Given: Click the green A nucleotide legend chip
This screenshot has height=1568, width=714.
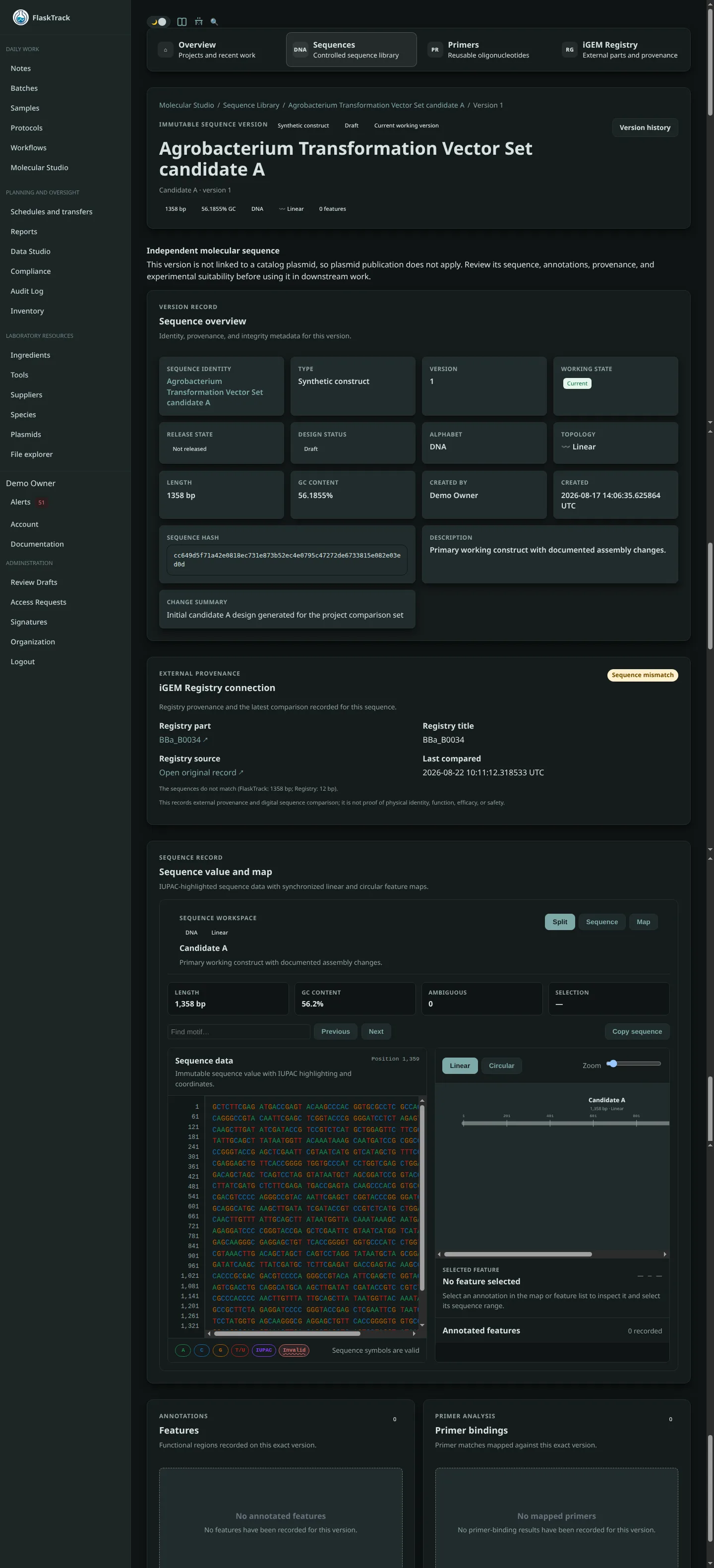Looking at the screenshot, I should pos(183,1350).
